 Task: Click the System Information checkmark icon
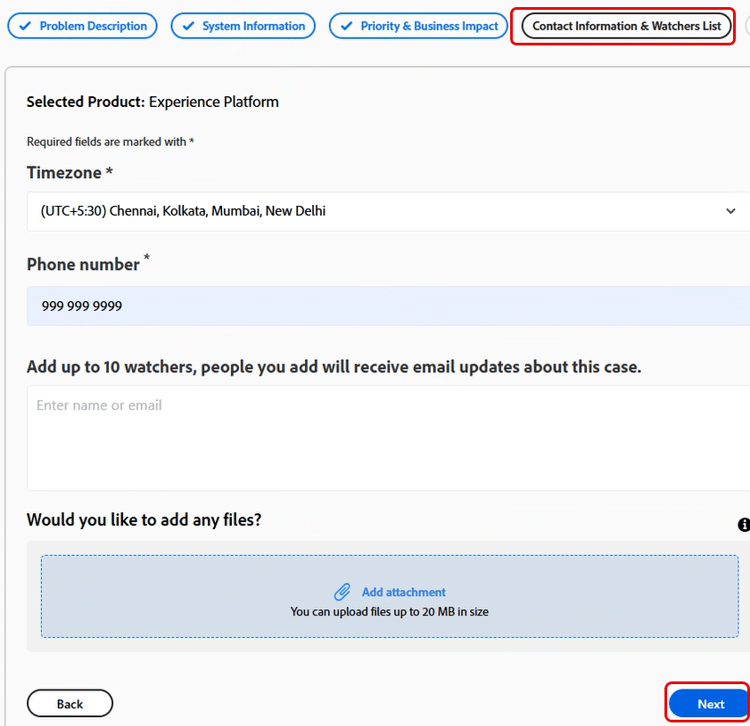[188, 26]
